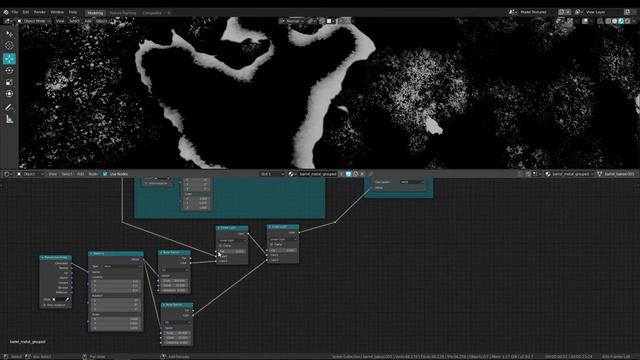Toggle From Instancer checkbox inside teal frame
Image resolution: width=640 pixels, height=360 pixels.
146,183
